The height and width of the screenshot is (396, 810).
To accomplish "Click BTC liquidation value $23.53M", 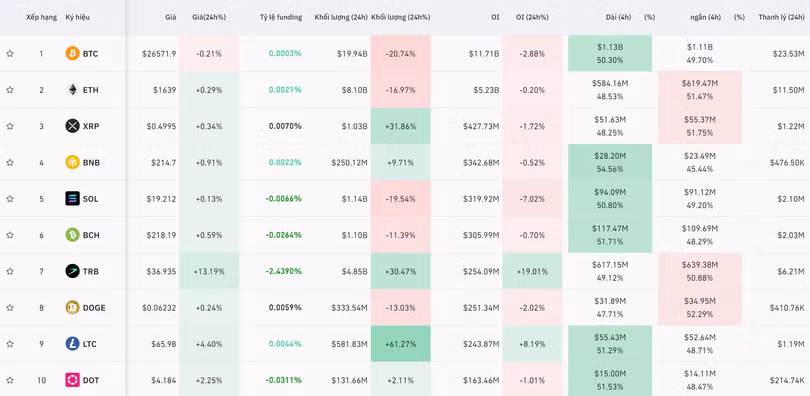I will [x=788, y=54].
